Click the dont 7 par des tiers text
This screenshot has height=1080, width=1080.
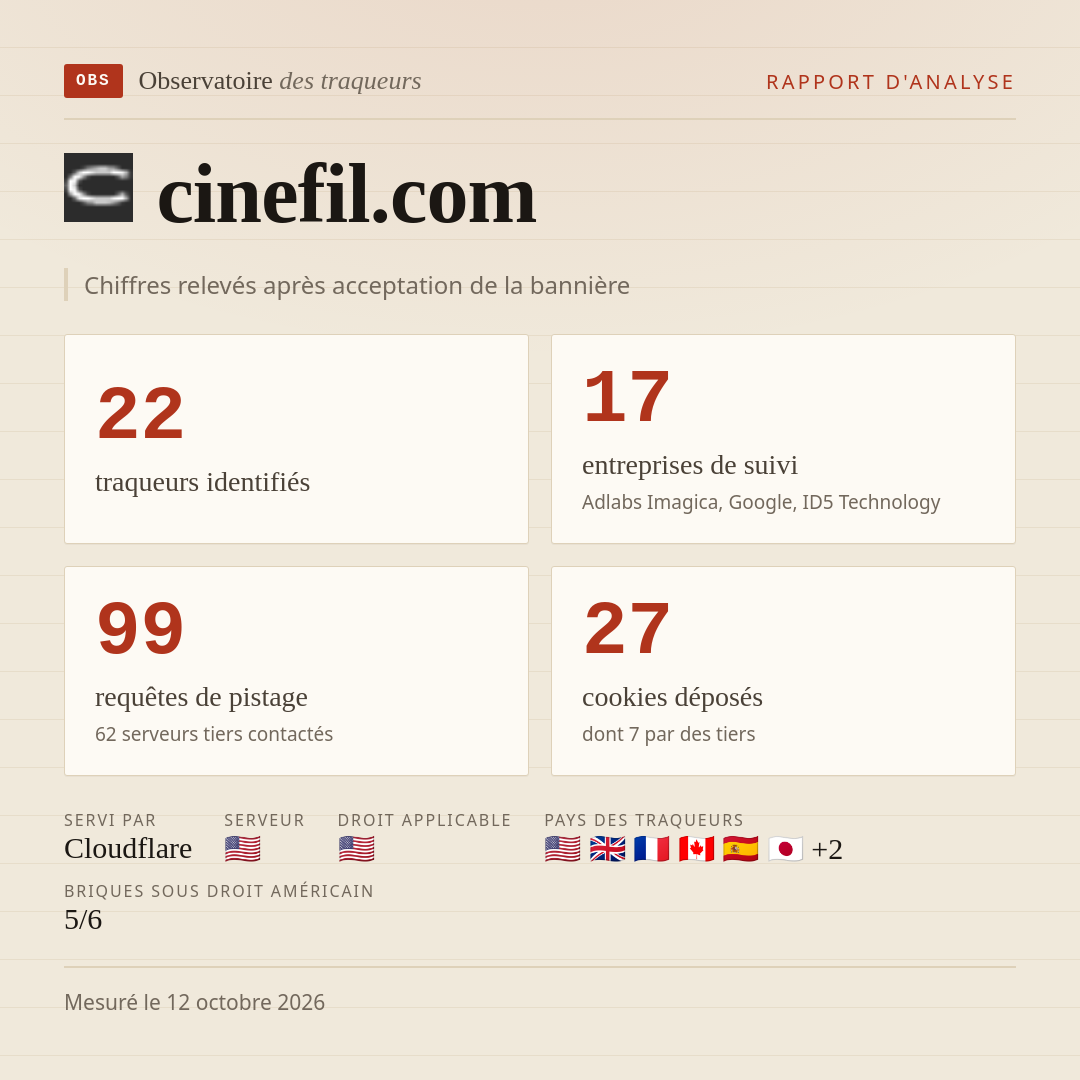pos(669,734)
